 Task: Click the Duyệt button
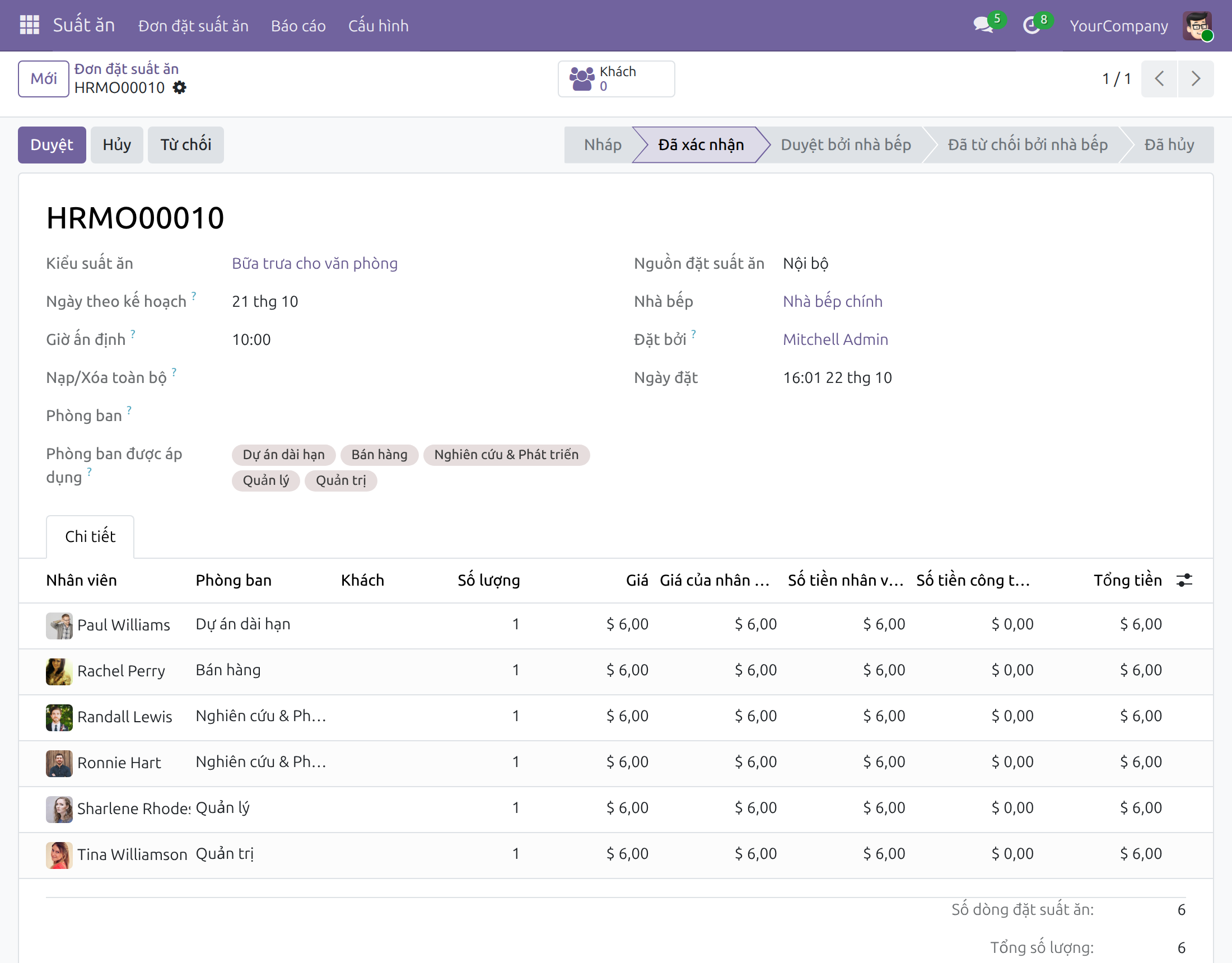(x=52, y=145)
